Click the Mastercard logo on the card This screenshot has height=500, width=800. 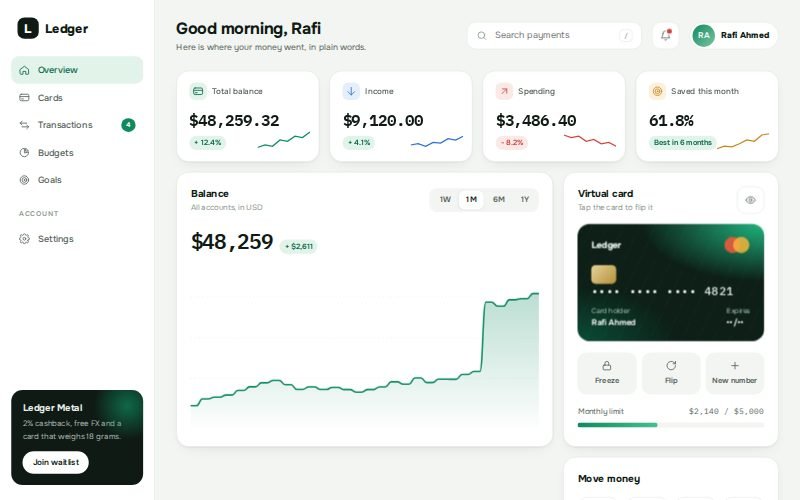point(737,245)
